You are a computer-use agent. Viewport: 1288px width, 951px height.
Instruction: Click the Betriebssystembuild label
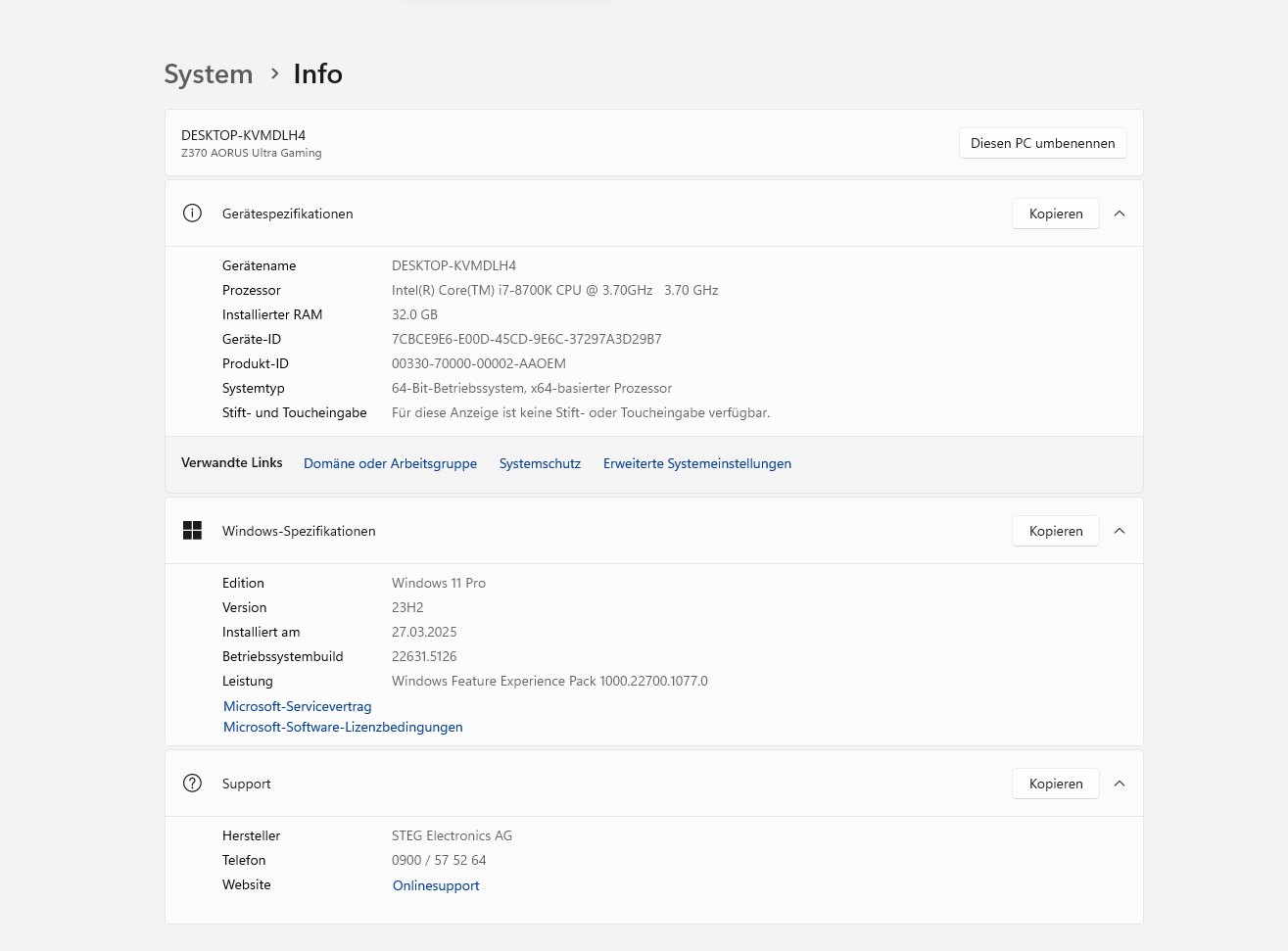point(282,656)
